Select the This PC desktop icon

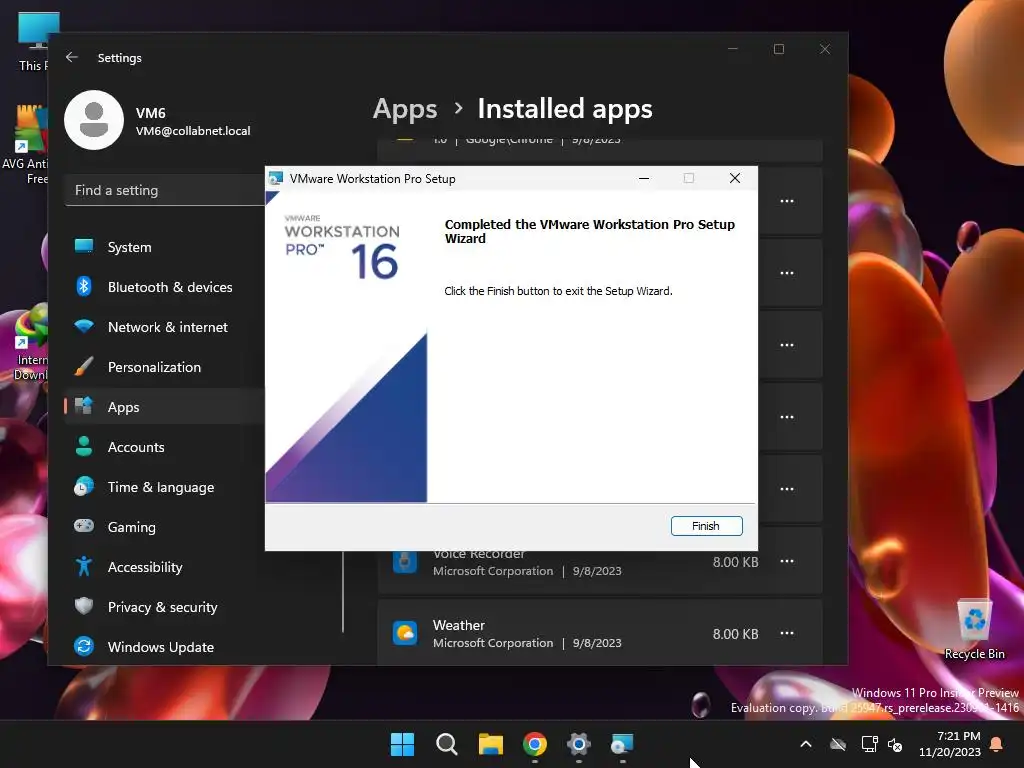[x=33, y=41]
